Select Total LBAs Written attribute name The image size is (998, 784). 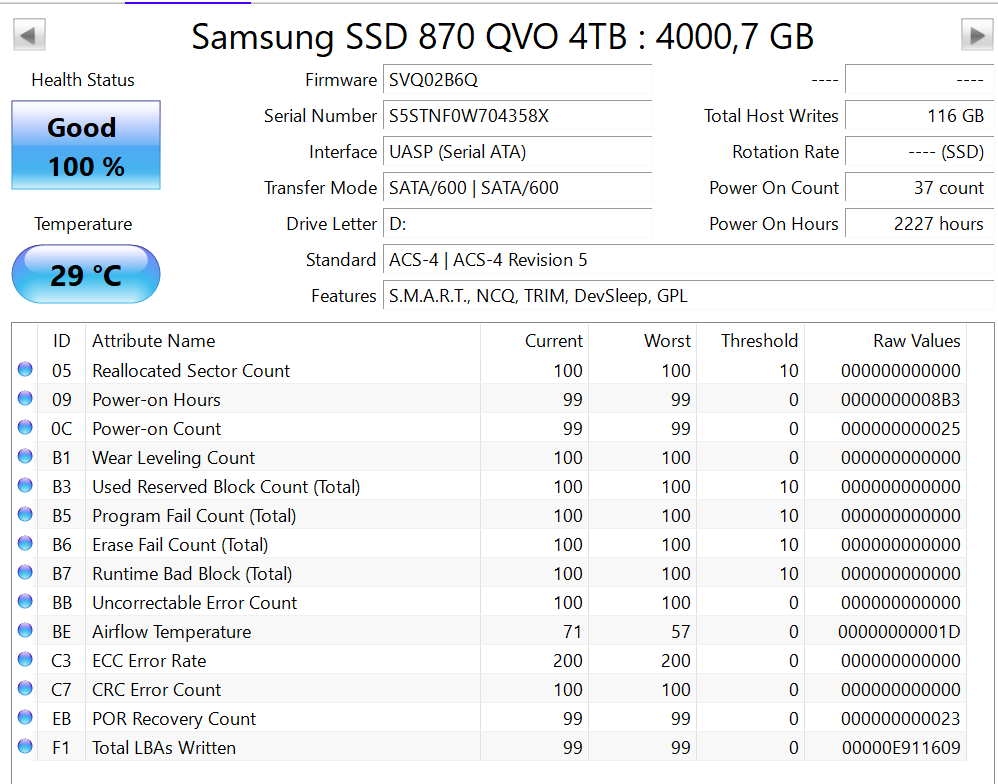click(164, 748)
